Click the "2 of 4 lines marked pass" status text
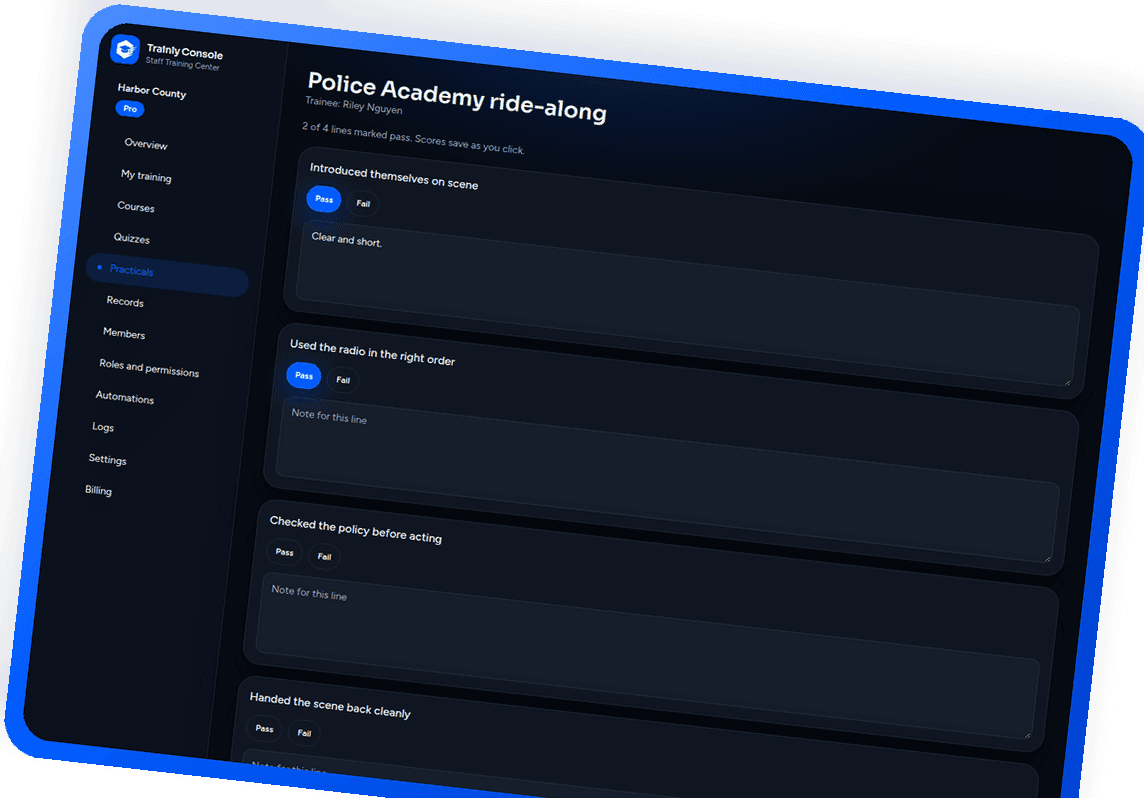This screenshot has width=1144, height=798. [413, 138]
